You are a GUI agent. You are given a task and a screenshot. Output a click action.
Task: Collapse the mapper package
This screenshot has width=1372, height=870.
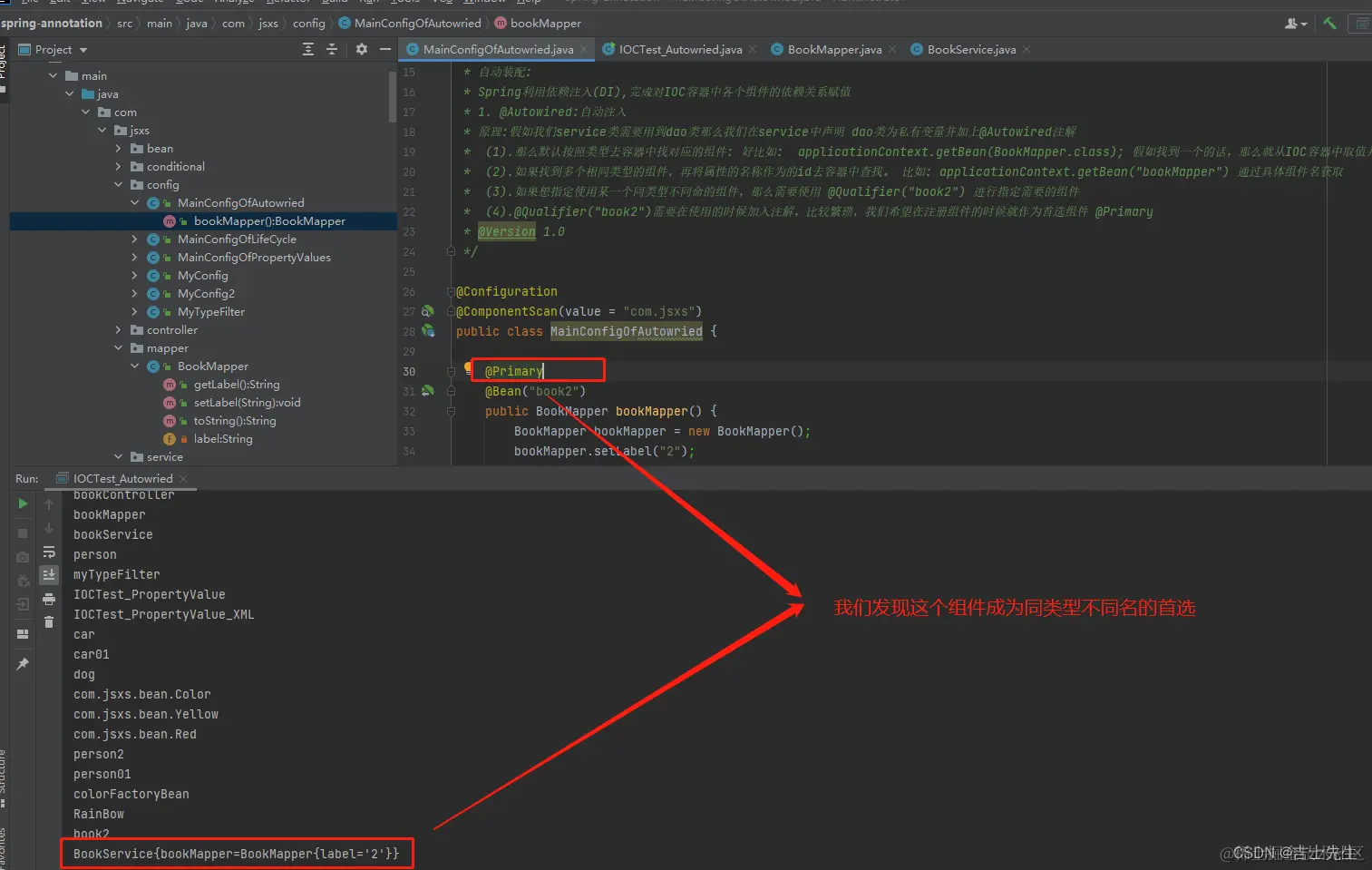[x=118, y=347]
